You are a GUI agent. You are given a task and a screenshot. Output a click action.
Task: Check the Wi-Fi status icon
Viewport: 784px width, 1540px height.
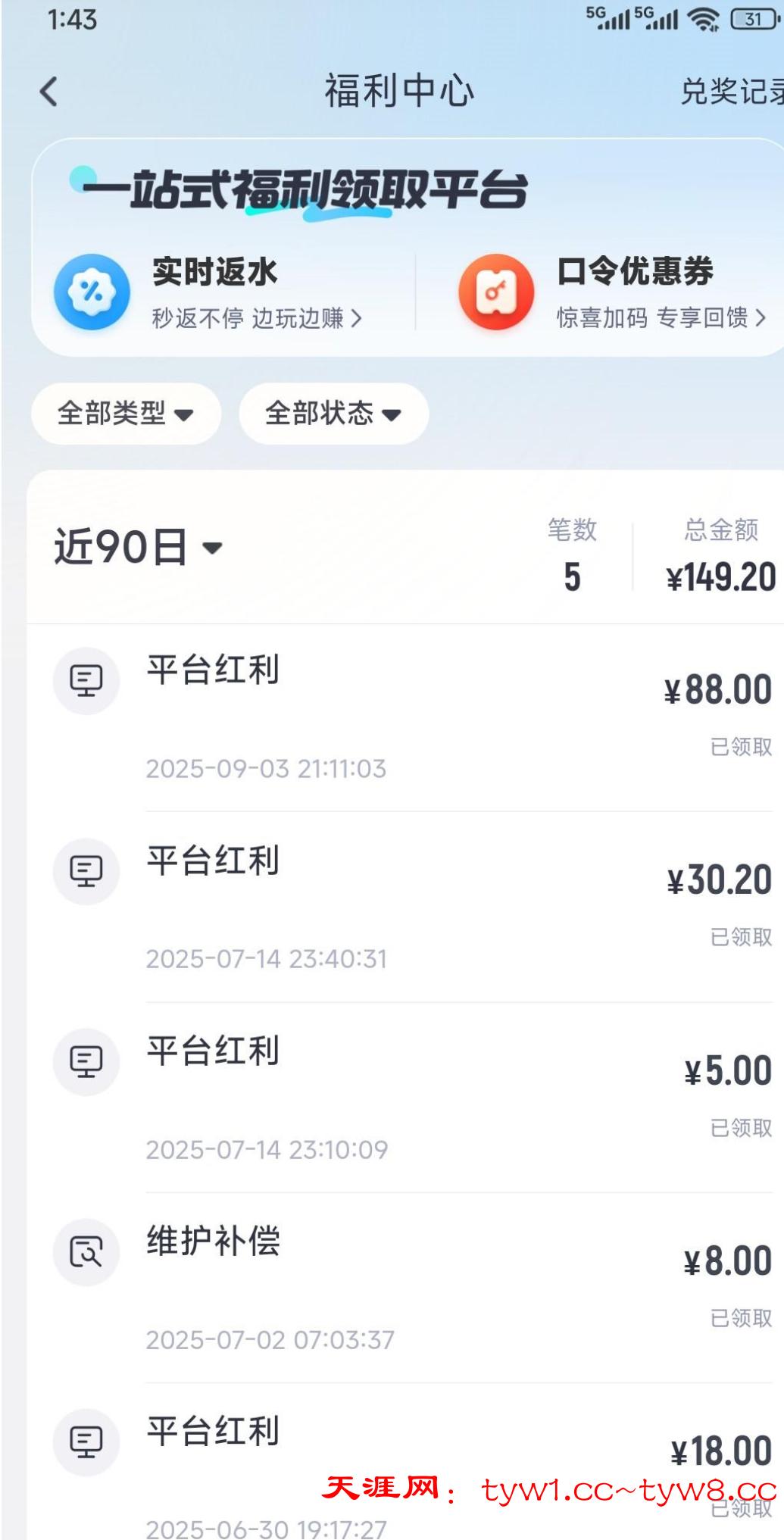tap(703, 19)
